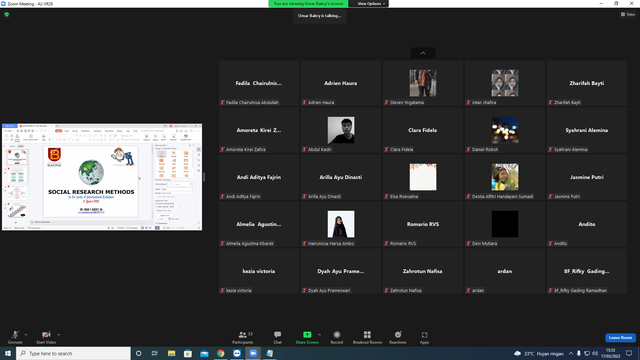Open Google Chrome from the taskbar
This screenshot has width=640, height=360.
220,353
